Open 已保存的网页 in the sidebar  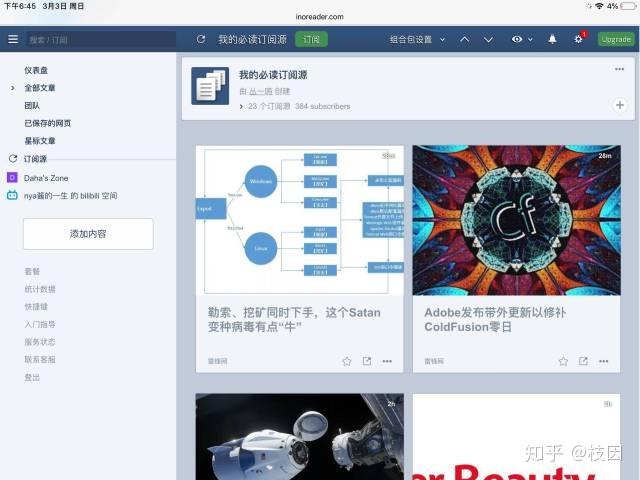click(x=47, y=123)
